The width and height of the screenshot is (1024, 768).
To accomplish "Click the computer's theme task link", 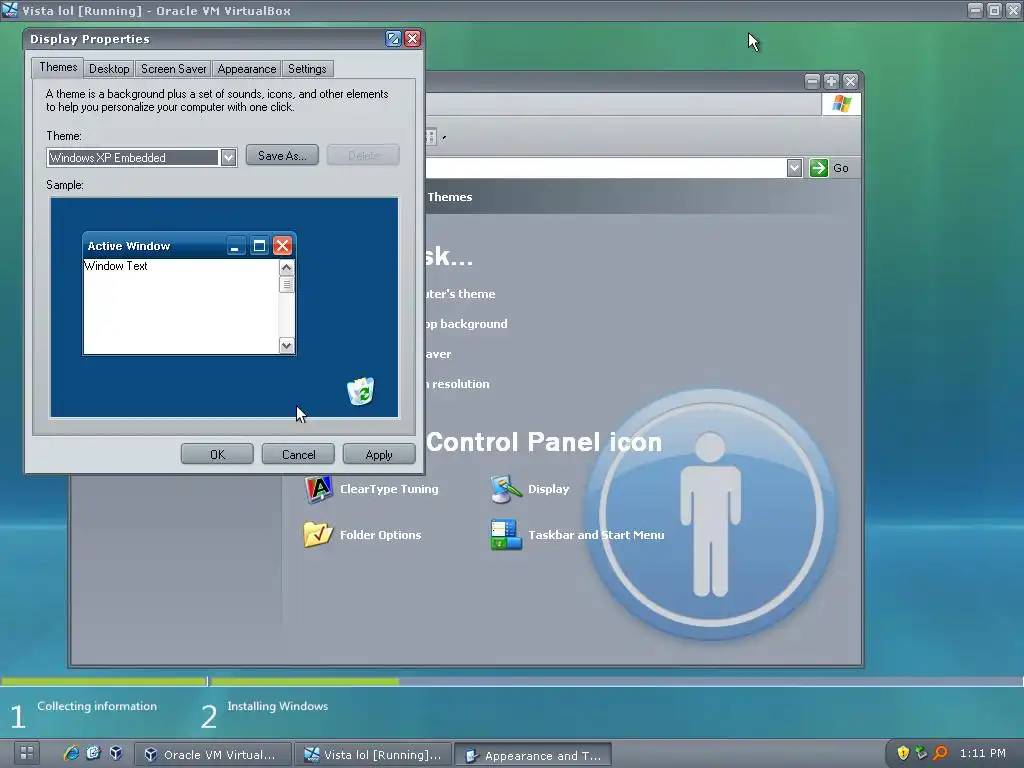I will tap(460, 294).
